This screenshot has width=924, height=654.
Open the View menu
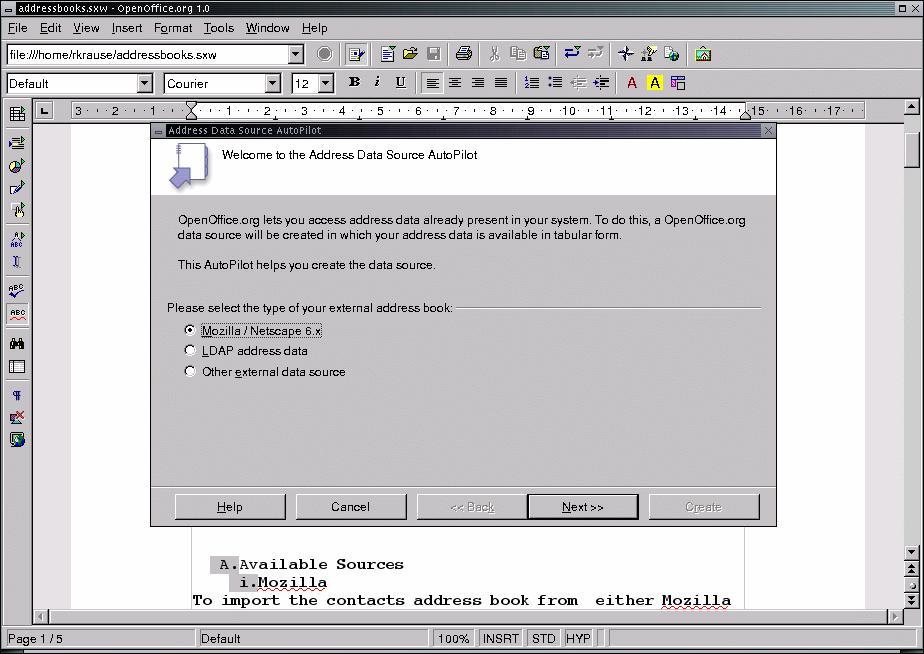pos(86,28)
